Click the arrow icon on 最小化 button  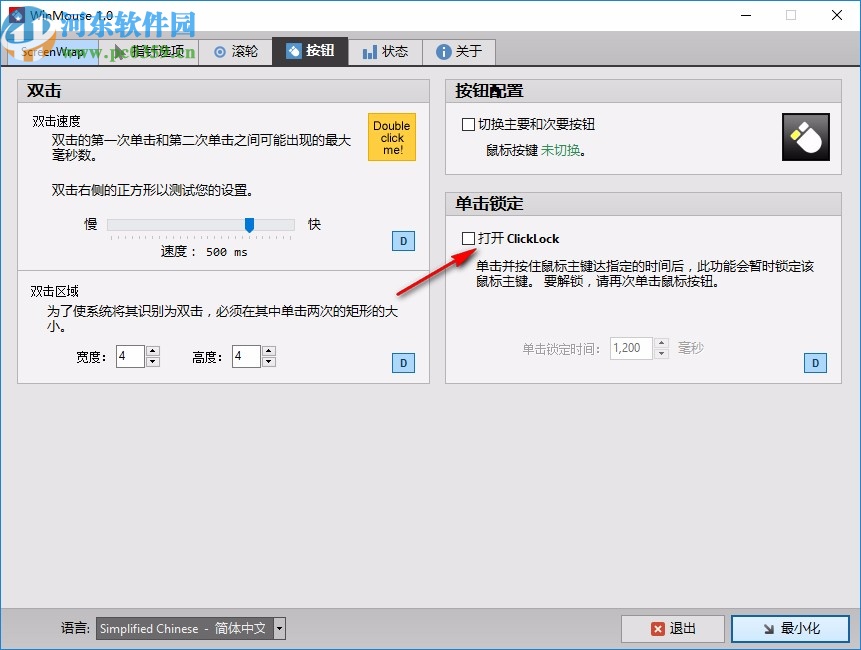(769, 629)
